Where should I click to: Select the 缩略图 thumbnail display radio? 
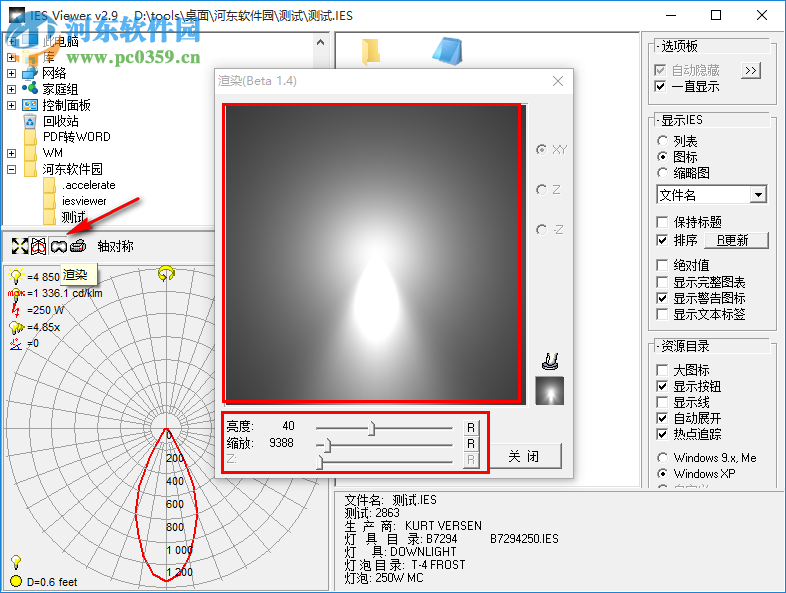tap(662, 173)
